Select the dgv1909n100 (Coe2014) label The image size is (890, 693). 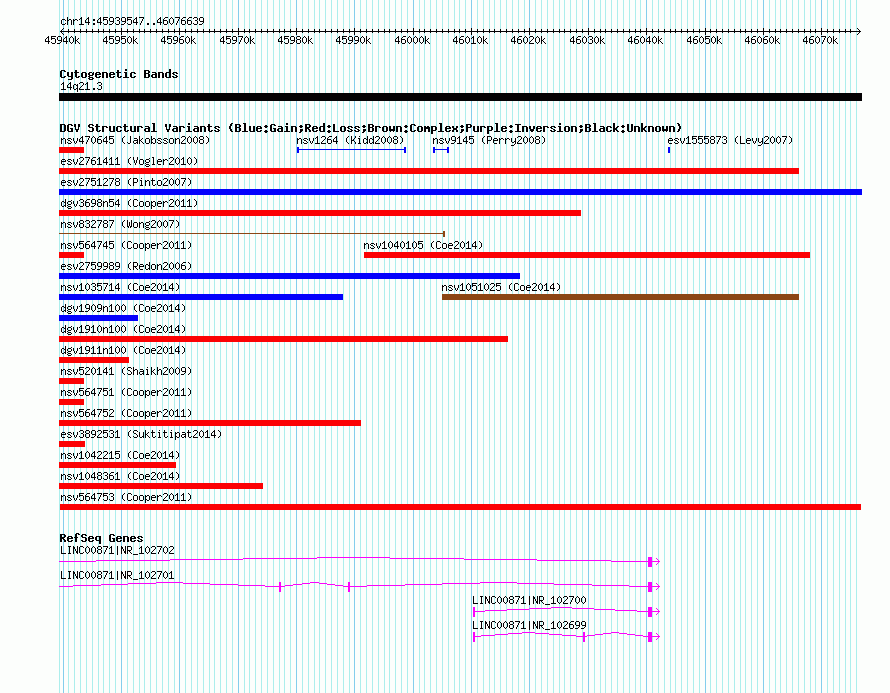coord(123,308)
